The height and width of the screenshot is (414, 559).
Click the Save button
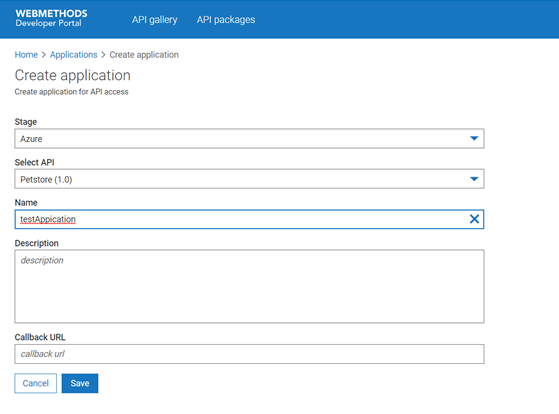point(80,383)
